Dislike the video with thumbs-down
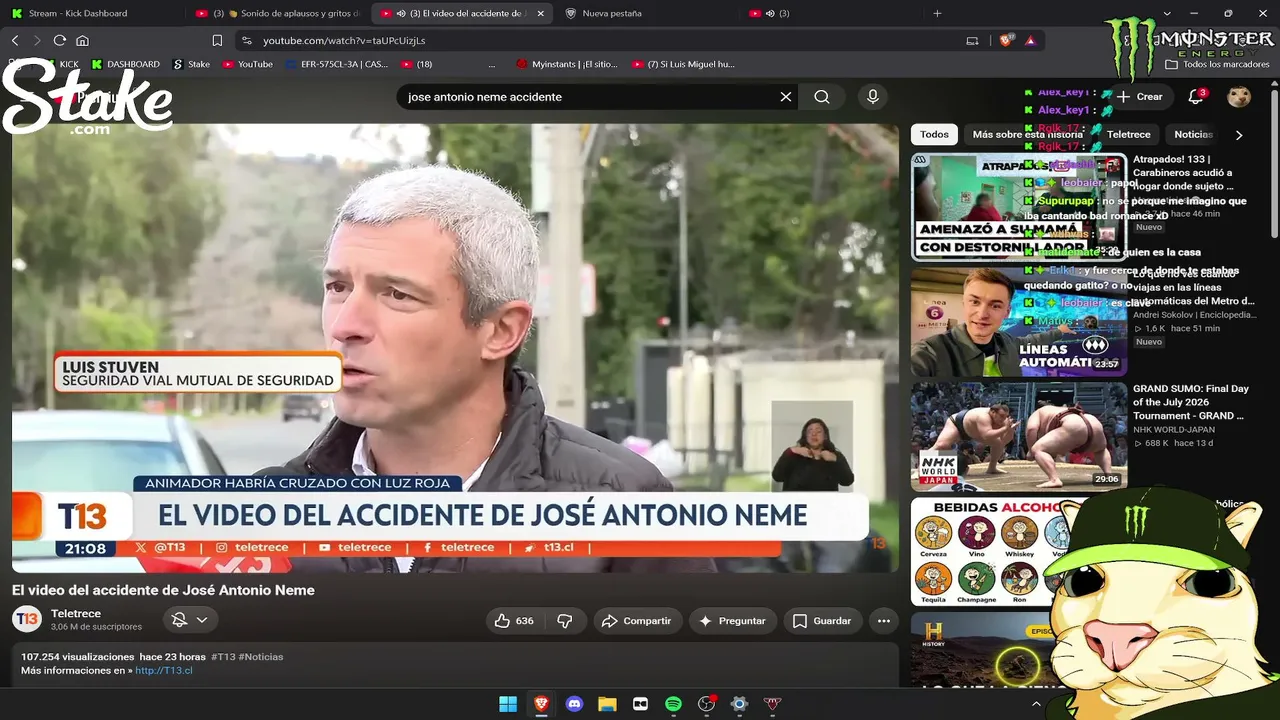The image size is (1280, 720). tap(565, 621)
